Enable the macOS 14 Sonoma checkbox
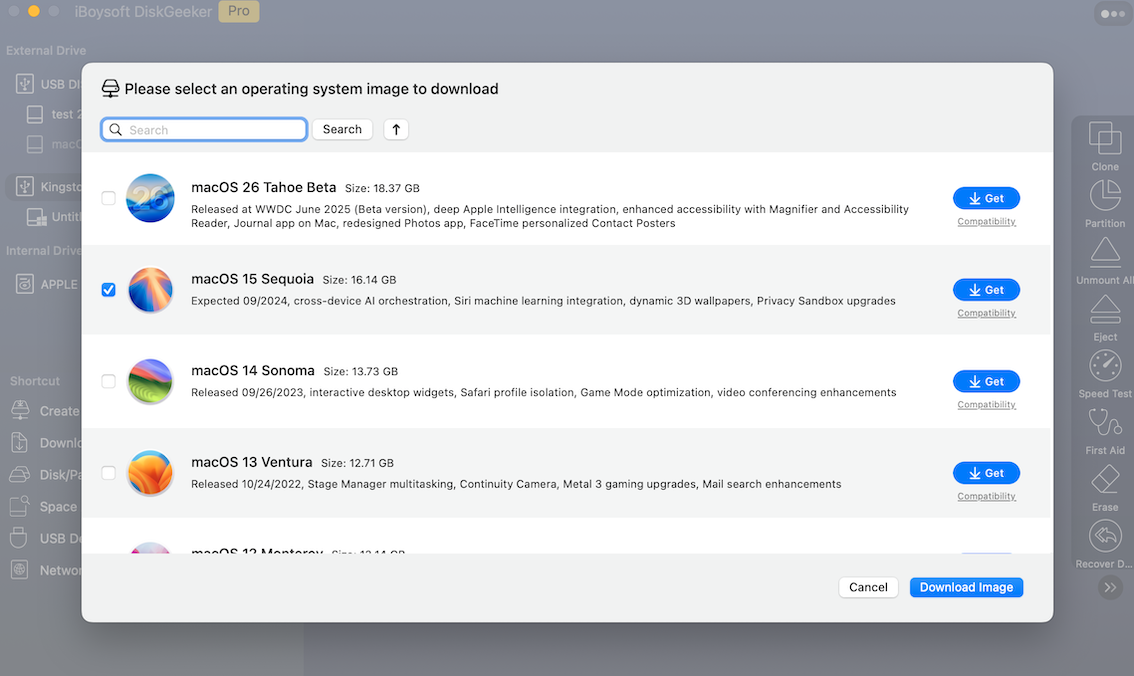The width and height of the screenshot is (1134, 676). point(108,381)
